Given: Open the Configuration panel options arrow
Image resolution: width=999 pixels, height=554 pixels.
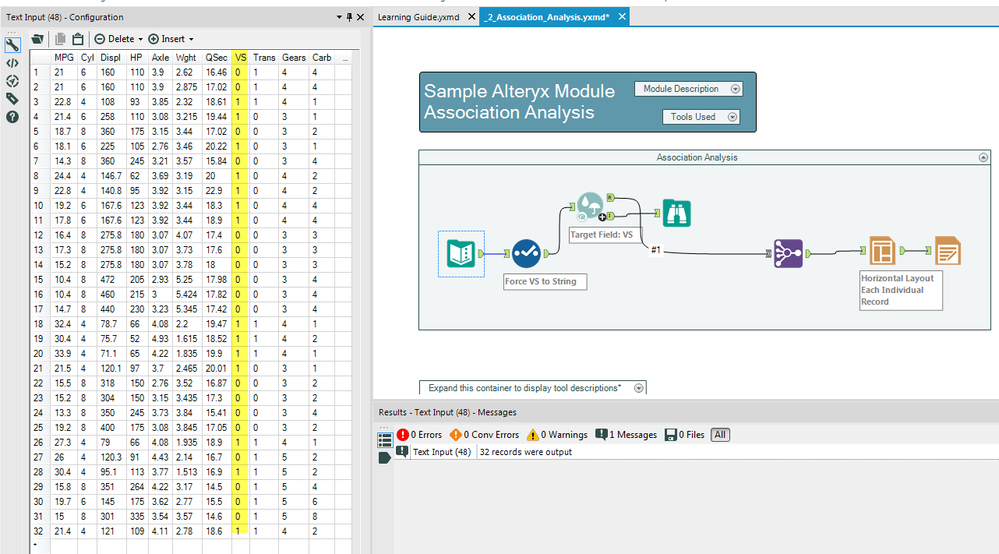Looking at the screenshot, I should coord(339,17).
